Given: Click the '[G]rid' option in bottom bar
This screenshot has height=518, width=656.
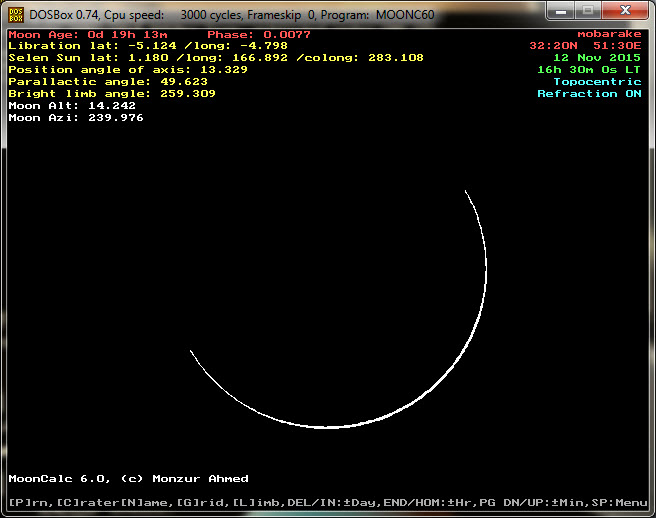Looking at the screenshot, I should pyautogui.click(x=200, y=503).
